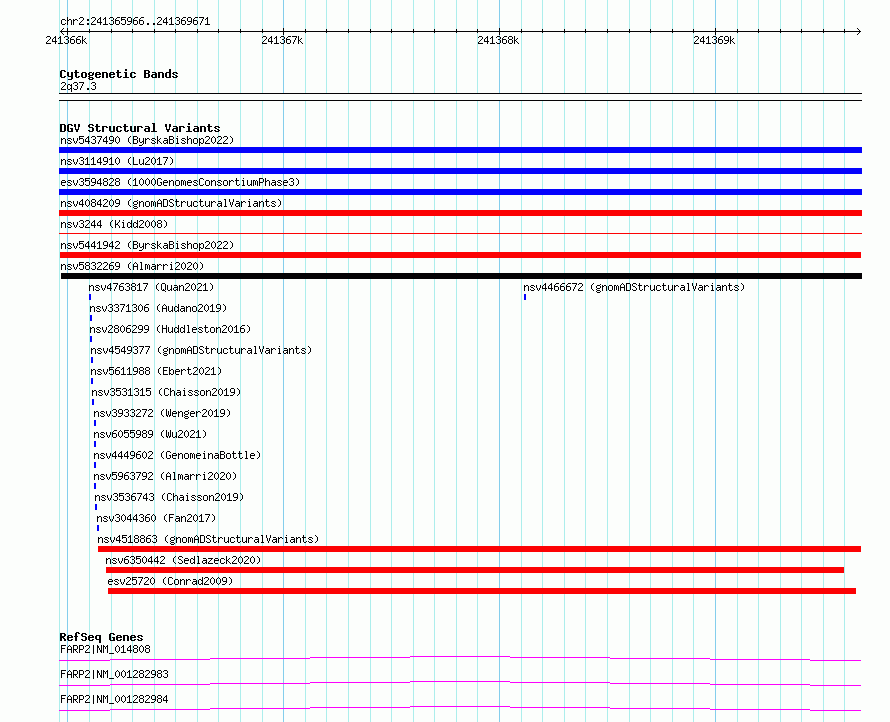This screenshot has height=722, width=890.
Task: Open nsv5611988 (Ebert2021) variant label
Action: tap(156, 371)
